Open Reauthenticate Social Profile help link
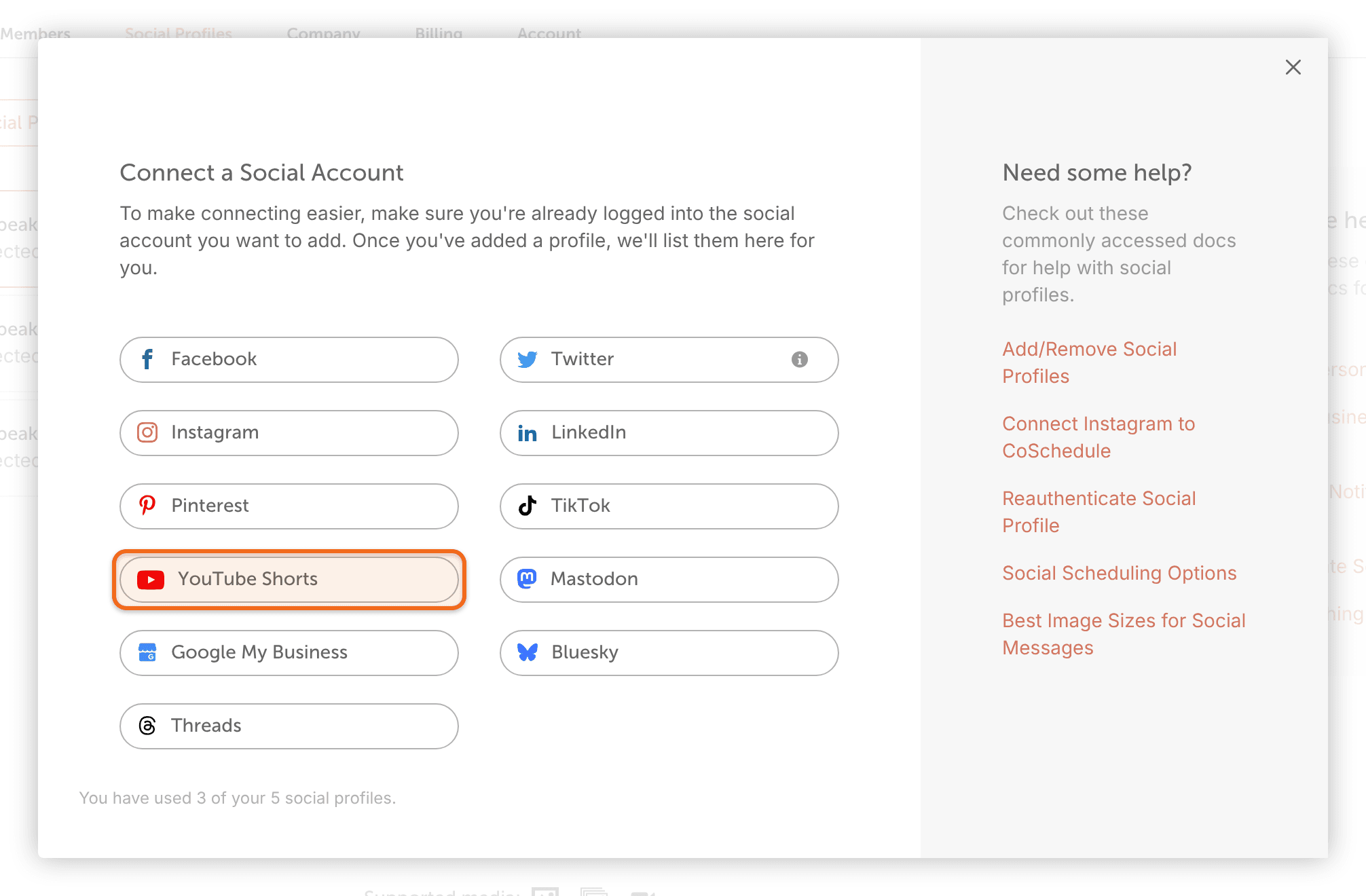The width and height of the screenshot is (1366, 896). tap(1099, 512)
